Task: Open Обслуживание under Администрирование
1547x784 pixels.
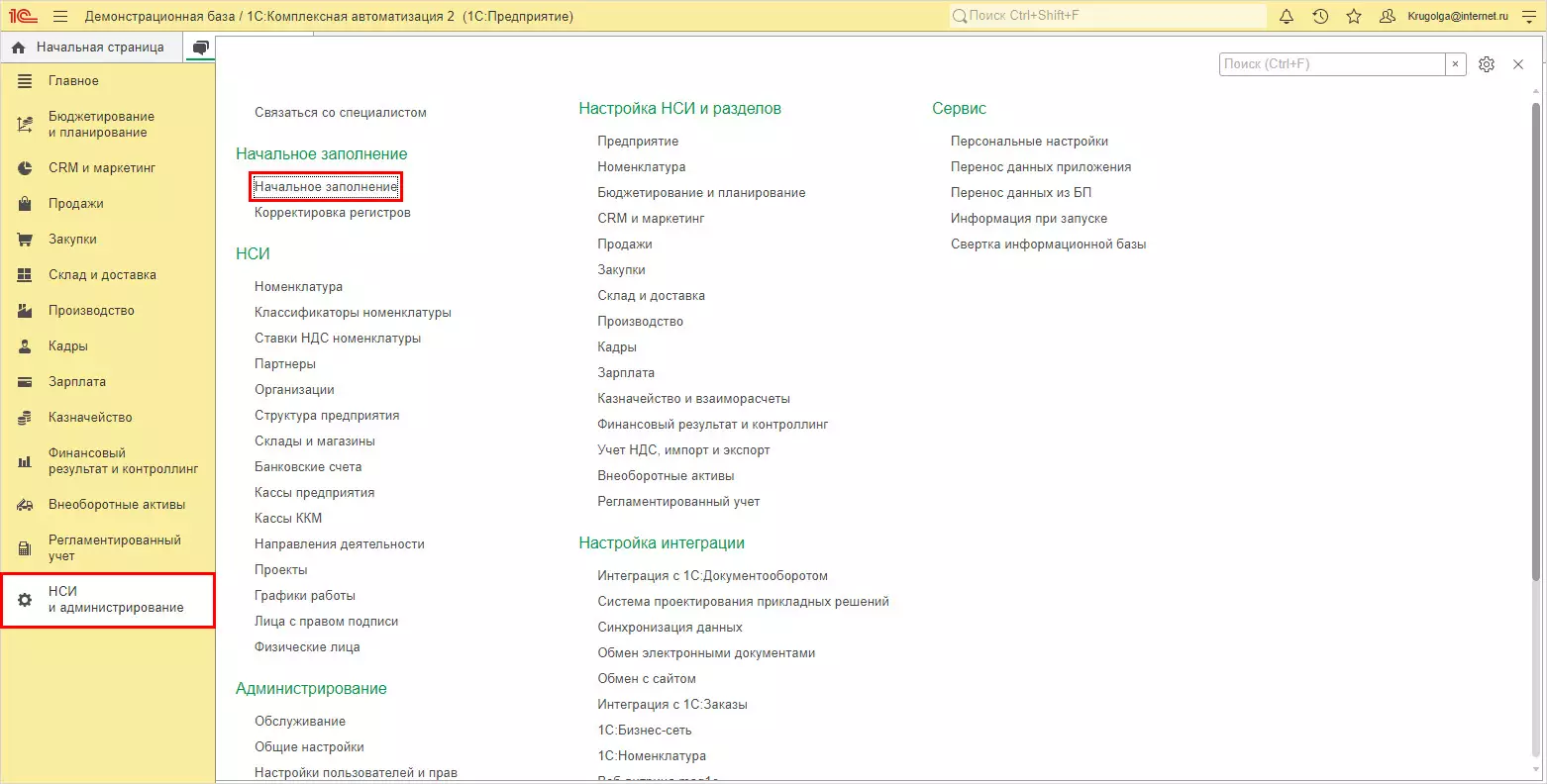Action: click(300, 722)
